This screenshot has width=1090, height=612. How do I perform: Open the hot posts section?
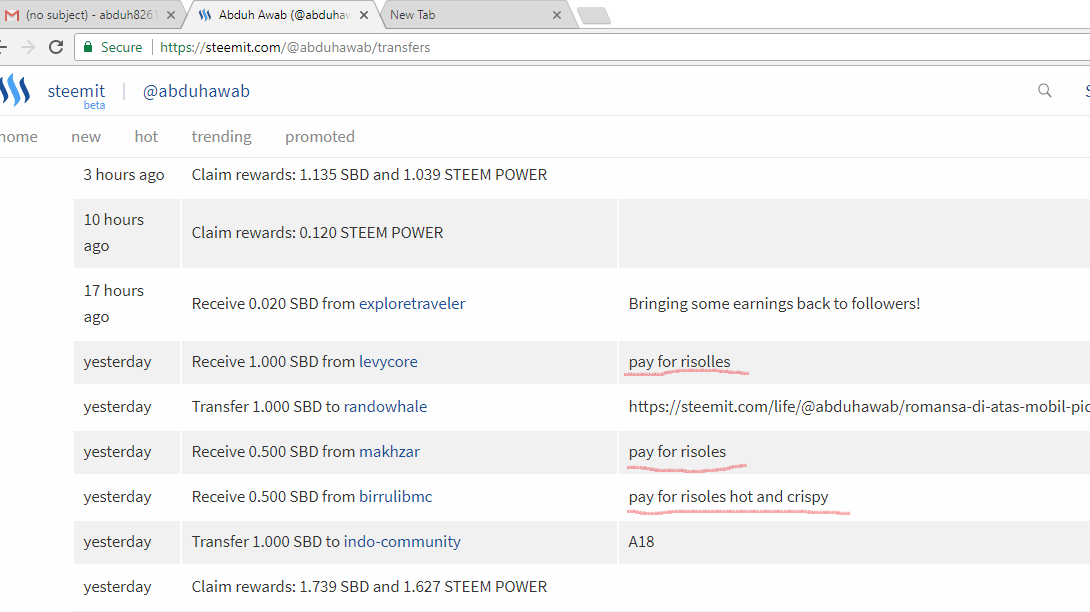(x=146, y=136)
